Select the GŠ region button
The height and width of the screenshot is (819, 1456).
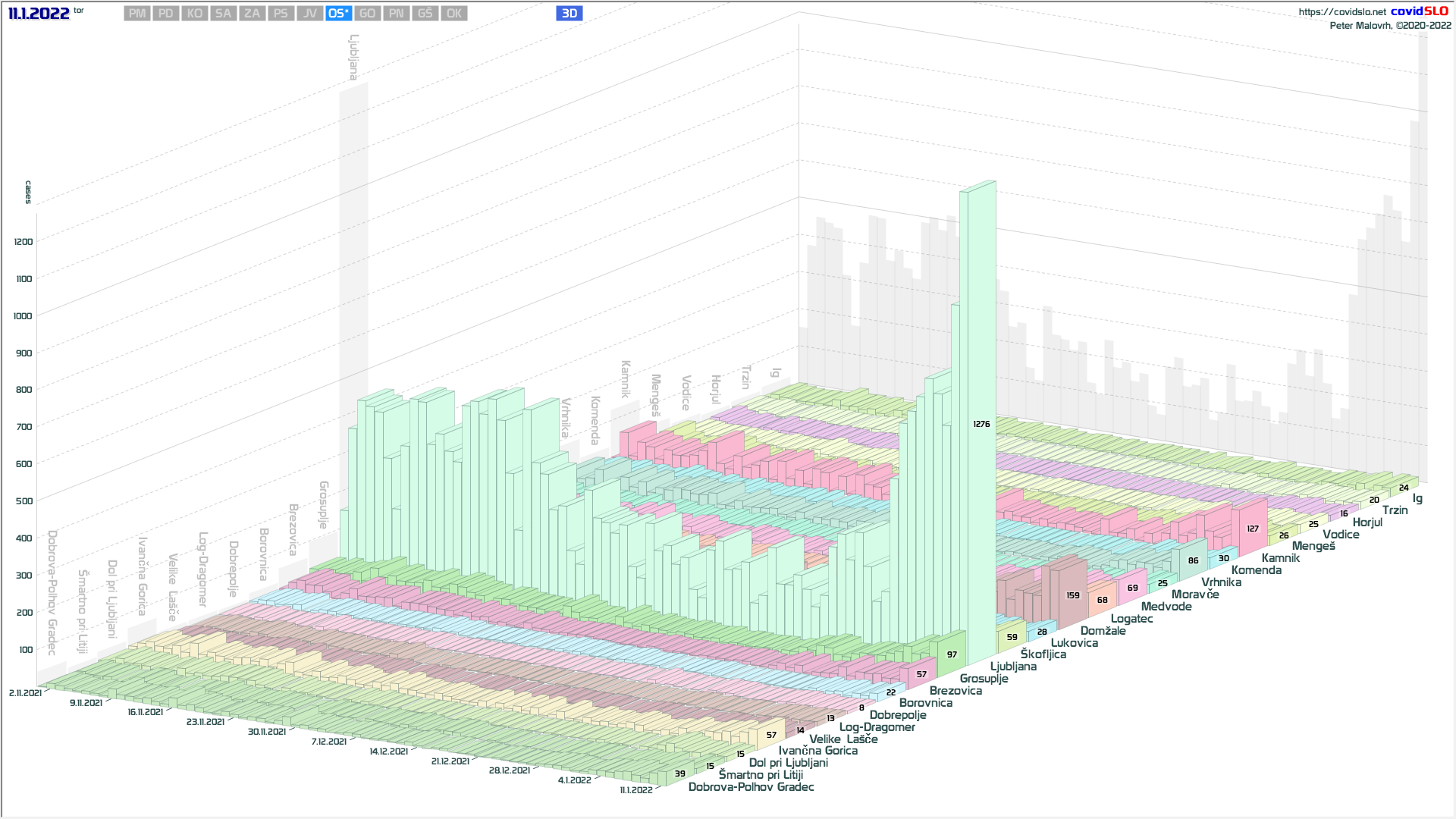point(425,14)
